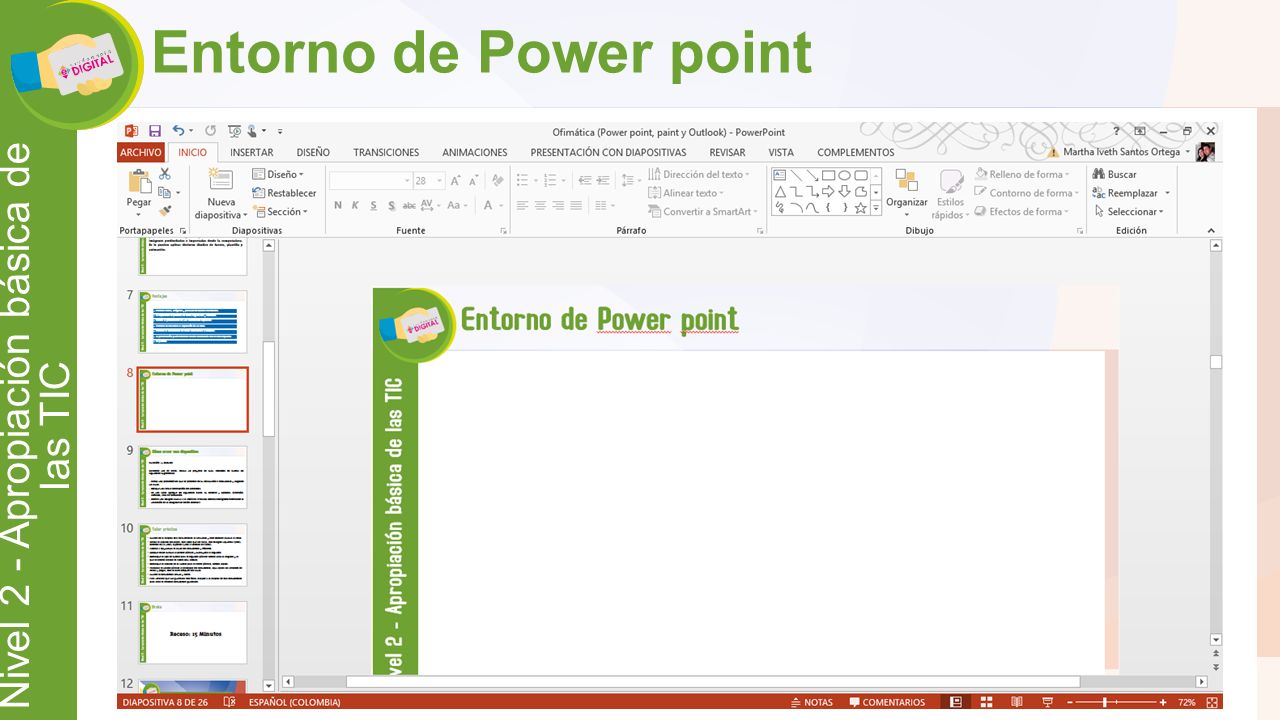Save the presentation using the floppy icon
Viewport: 1280px width, 720px height.
pos(155,131)
